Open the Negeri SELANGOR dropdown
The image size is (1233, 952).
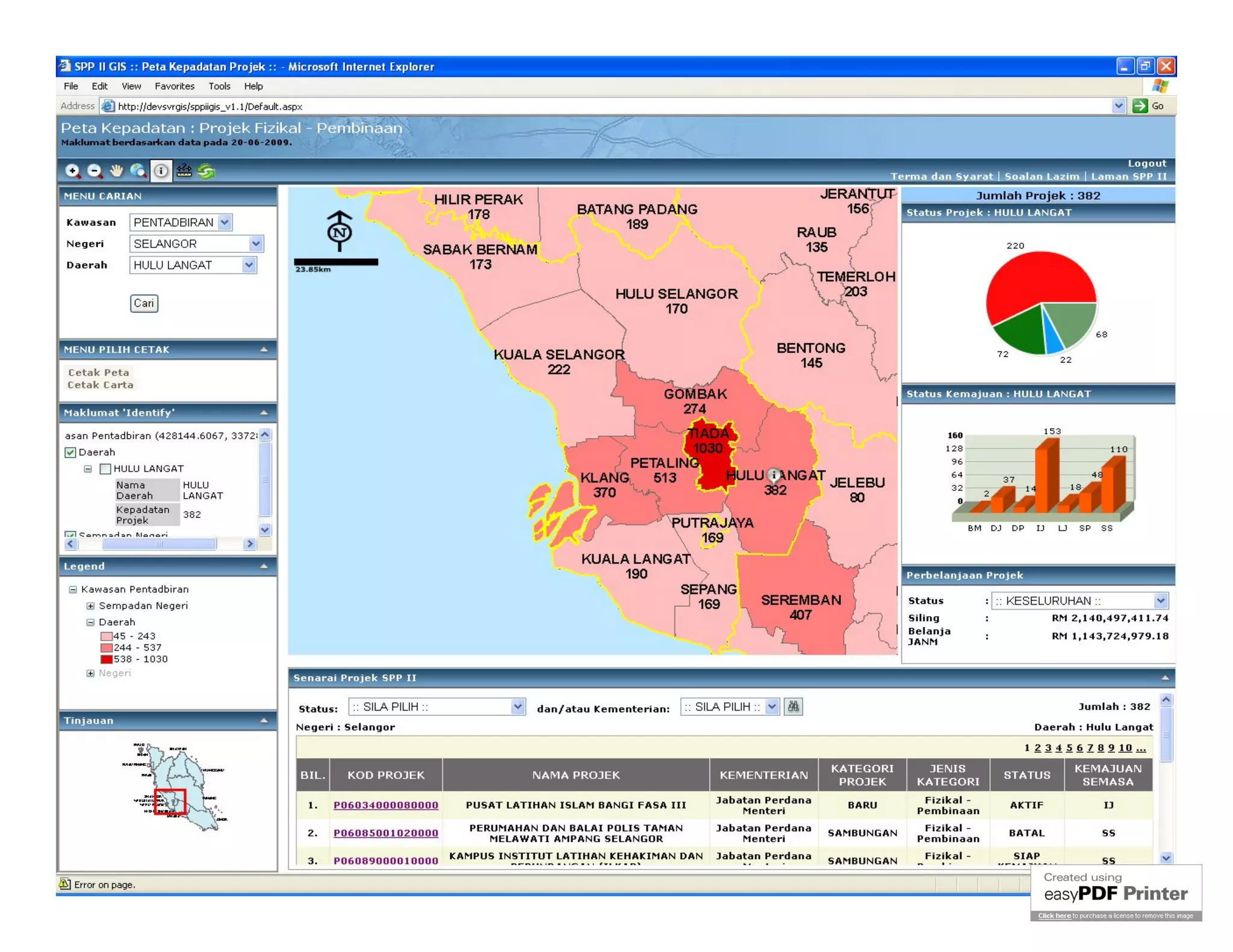(255, 244)
